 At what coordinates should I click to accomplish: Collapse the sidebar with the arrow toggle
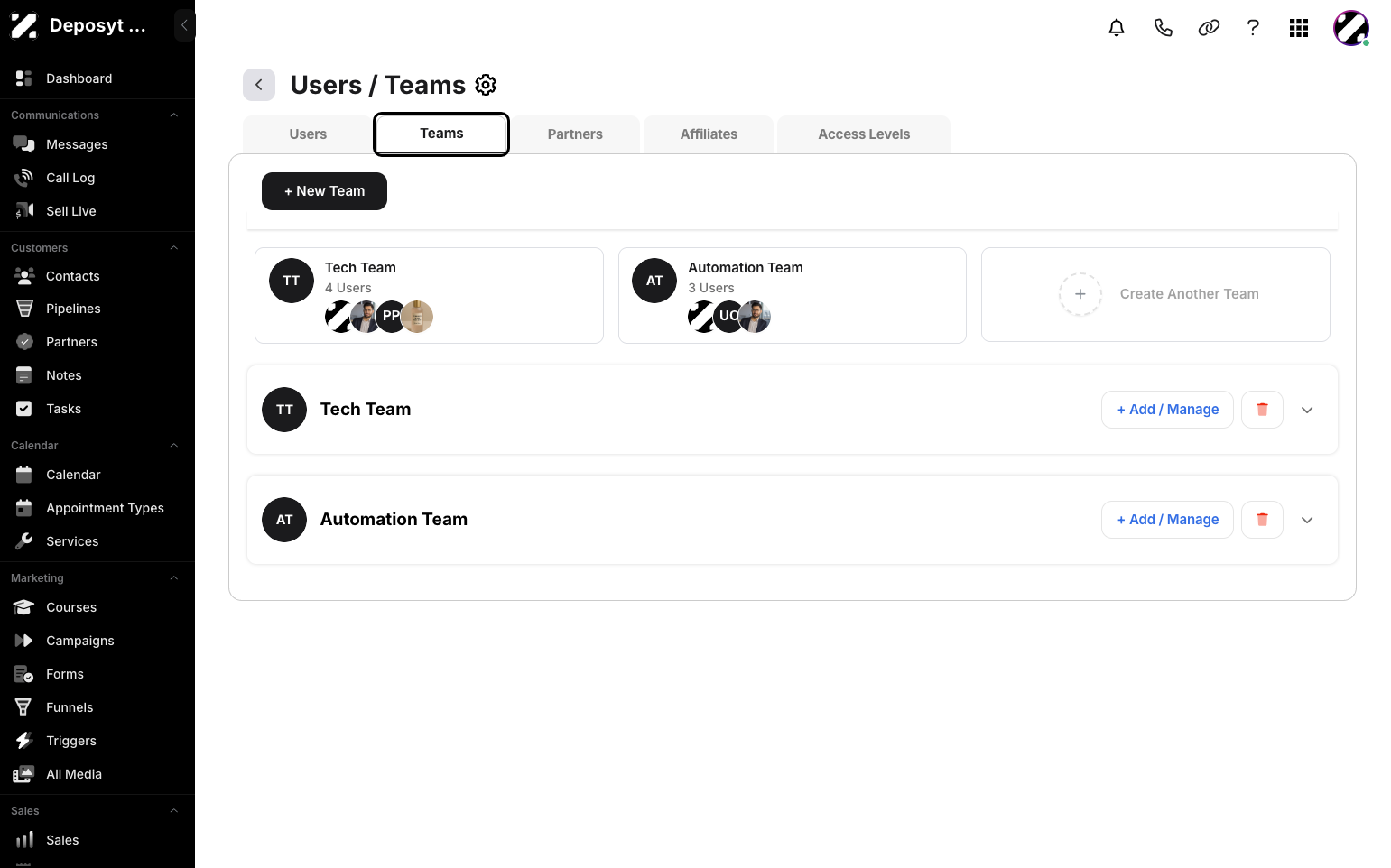[x=184, y=25]
